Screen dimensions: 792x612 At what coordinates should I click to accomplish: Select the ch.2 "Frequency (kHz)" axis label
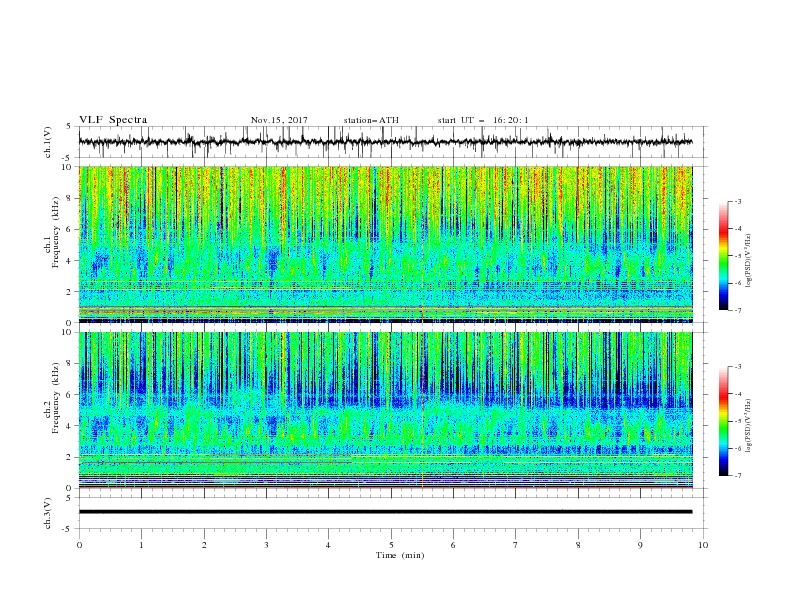click(x=56, y=398)
